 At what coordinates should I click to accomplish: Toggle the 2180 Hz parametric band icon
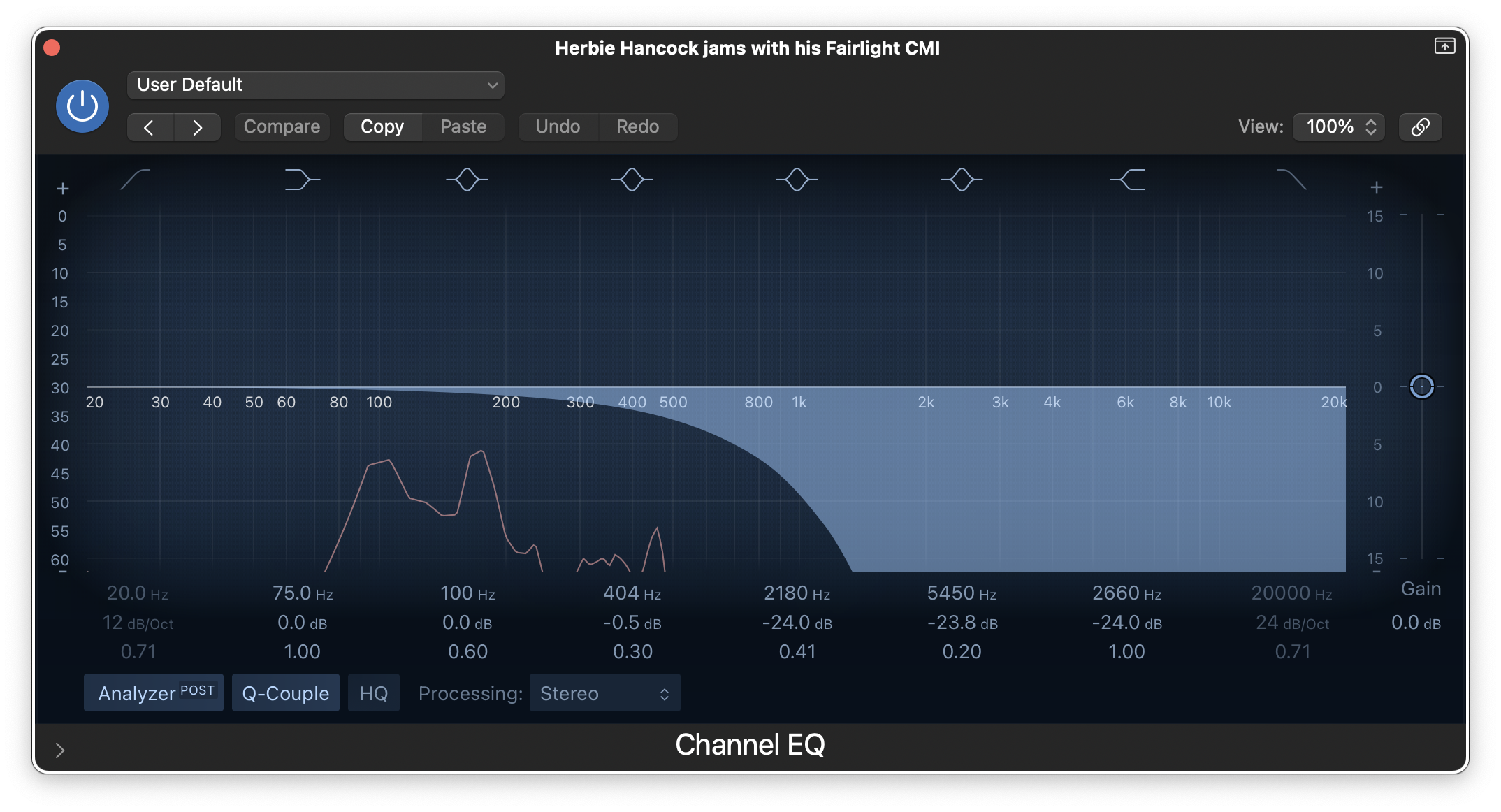797,180
